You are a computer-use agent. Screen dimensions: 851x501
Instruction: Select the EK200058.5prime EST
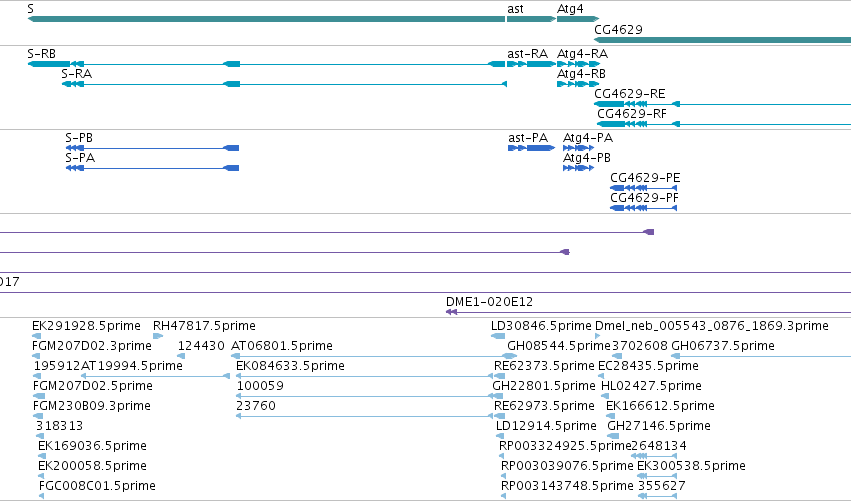click(x=41, y=476)
